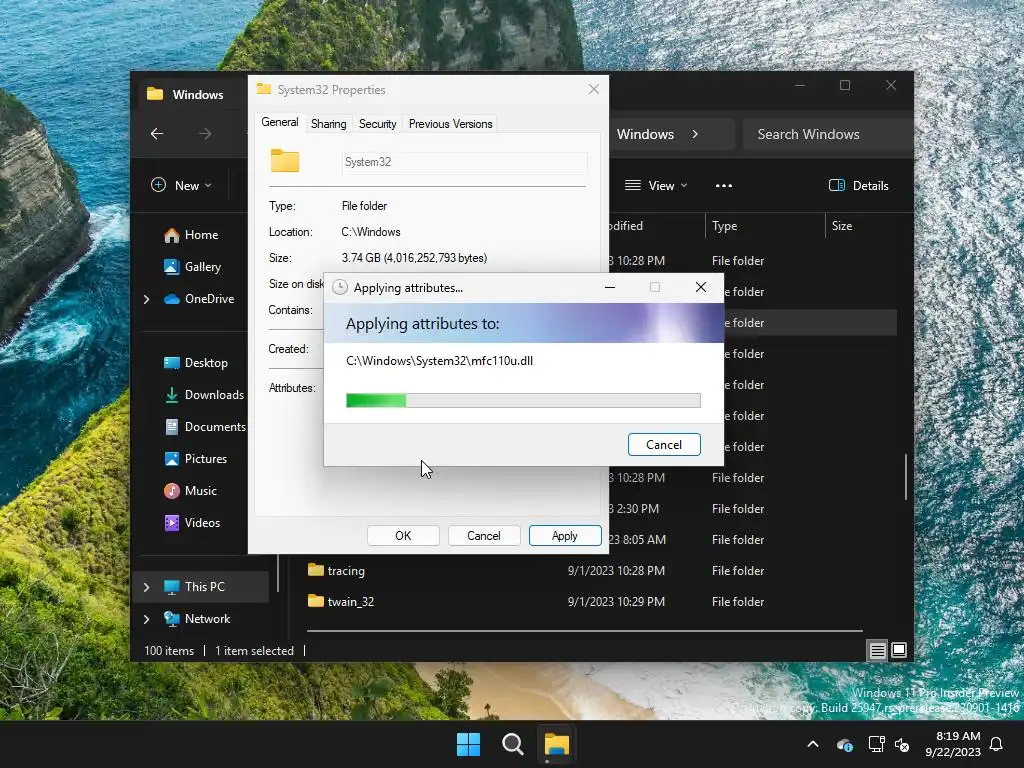The height and width of the screenshot is (768, 1024).
Task: Click the attributes progress bar
Action: pyautogui.click(x=523, y=400)
